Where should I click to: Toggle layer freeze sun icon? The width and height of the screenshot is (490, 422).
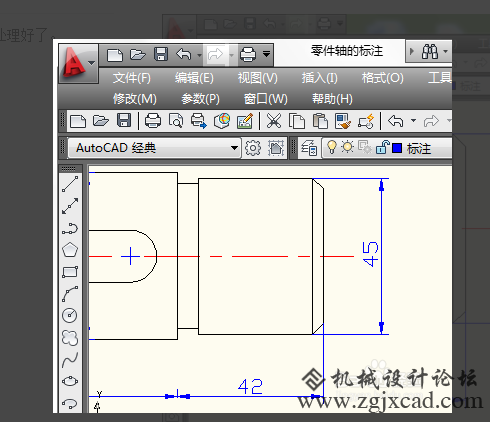coord(348,147)
